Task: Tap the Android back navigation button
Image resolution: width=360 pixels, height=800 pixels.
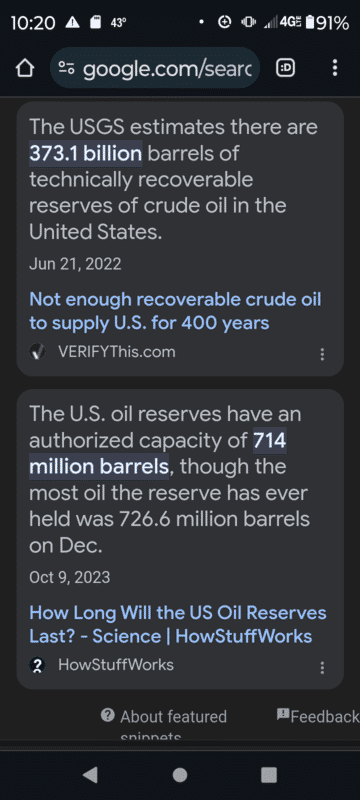Action: click(x=90, y=775)
